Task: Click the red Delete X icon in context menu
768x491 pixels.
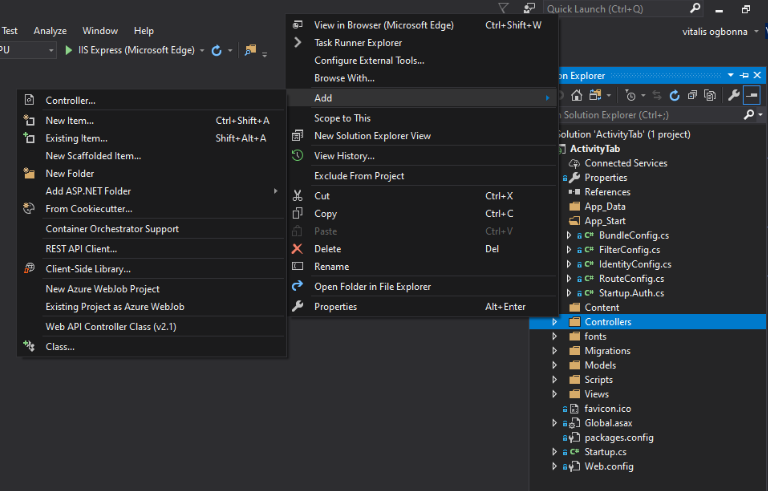Action: [x=297, y=248]
